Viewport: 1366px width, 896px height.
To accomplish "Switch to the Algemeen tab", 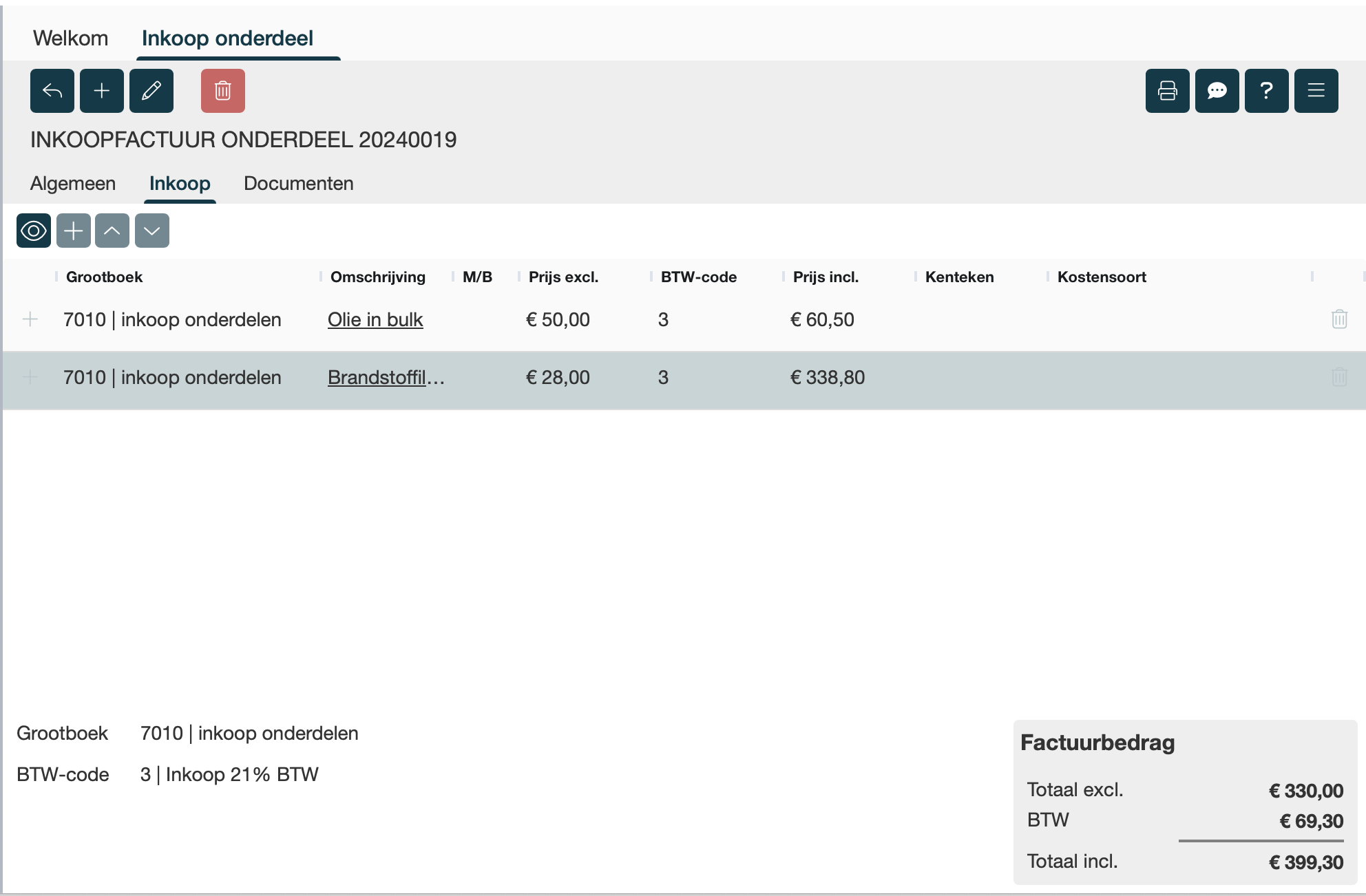I will coord(73,184).
